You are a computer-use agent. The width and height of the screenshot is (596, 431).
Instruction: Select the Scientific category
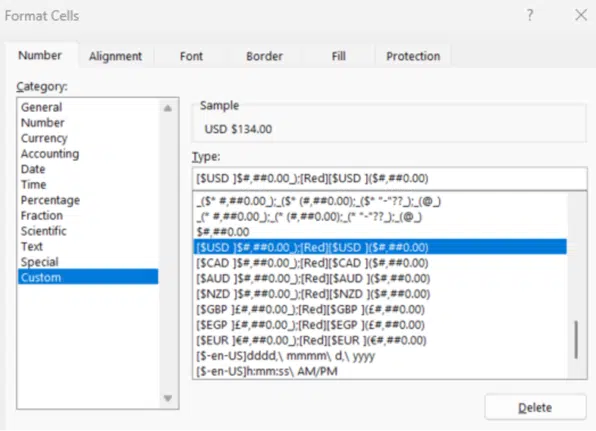(88, 231)
